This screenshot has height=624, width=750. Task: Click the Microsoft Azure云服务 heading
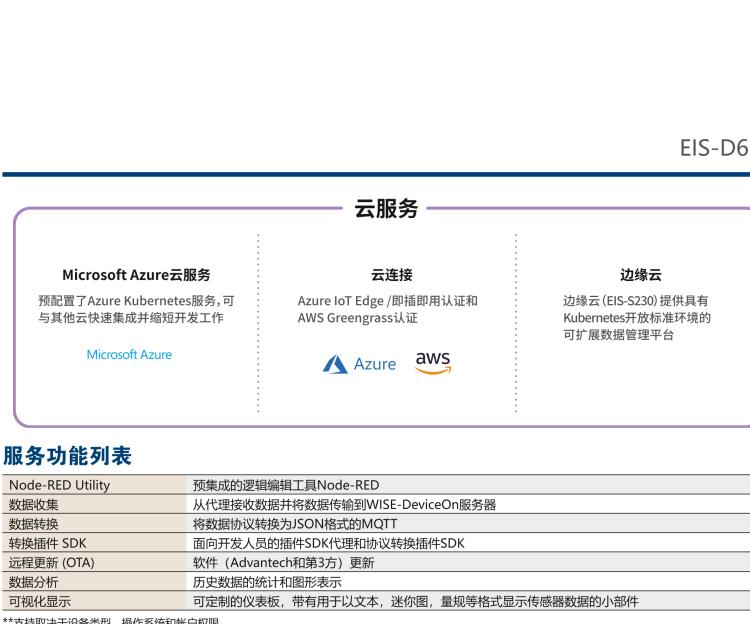136,275
